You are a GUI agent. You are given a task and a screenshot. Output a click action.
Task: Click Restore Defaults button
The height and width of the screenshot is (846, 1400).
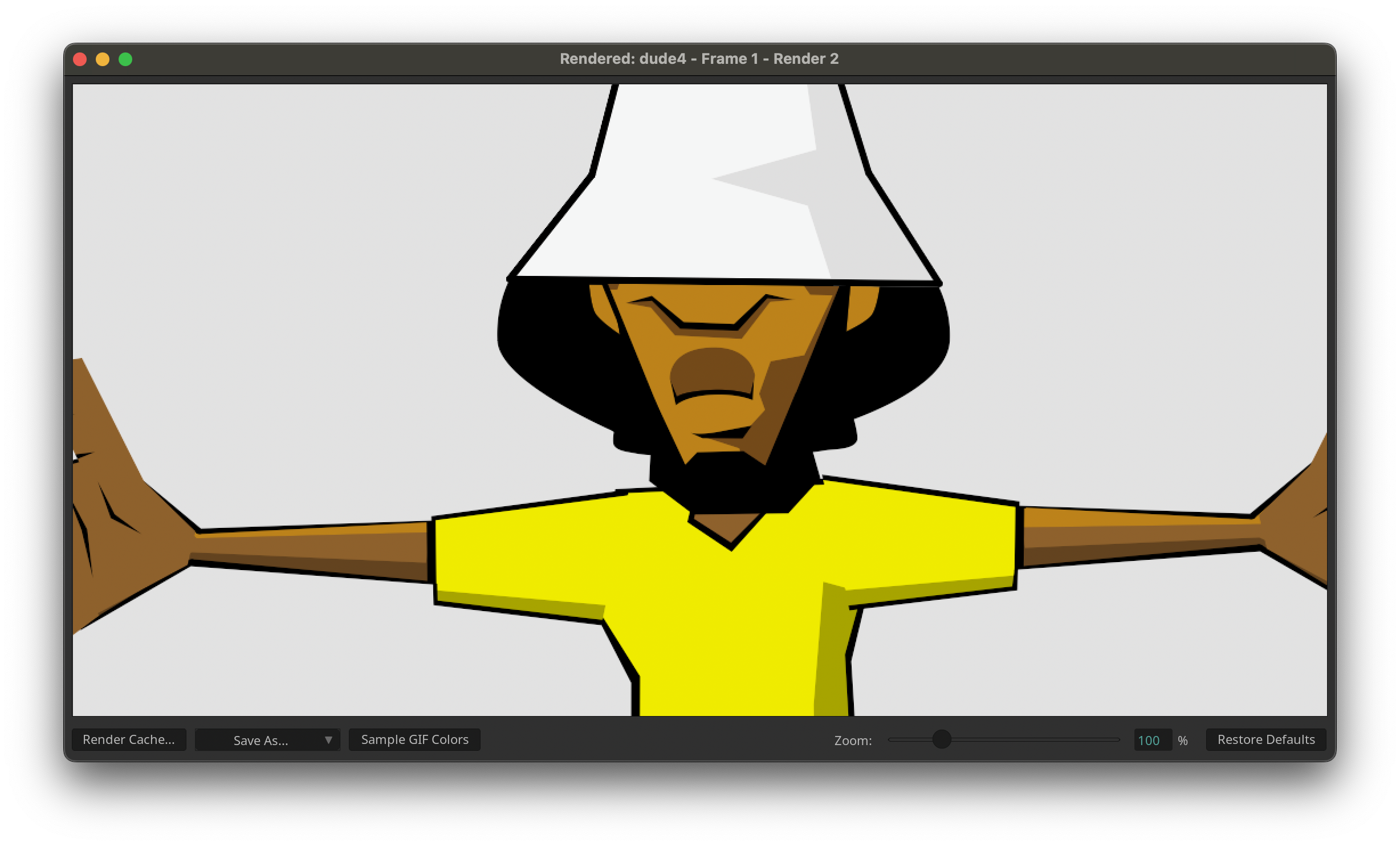[1265, 739]
